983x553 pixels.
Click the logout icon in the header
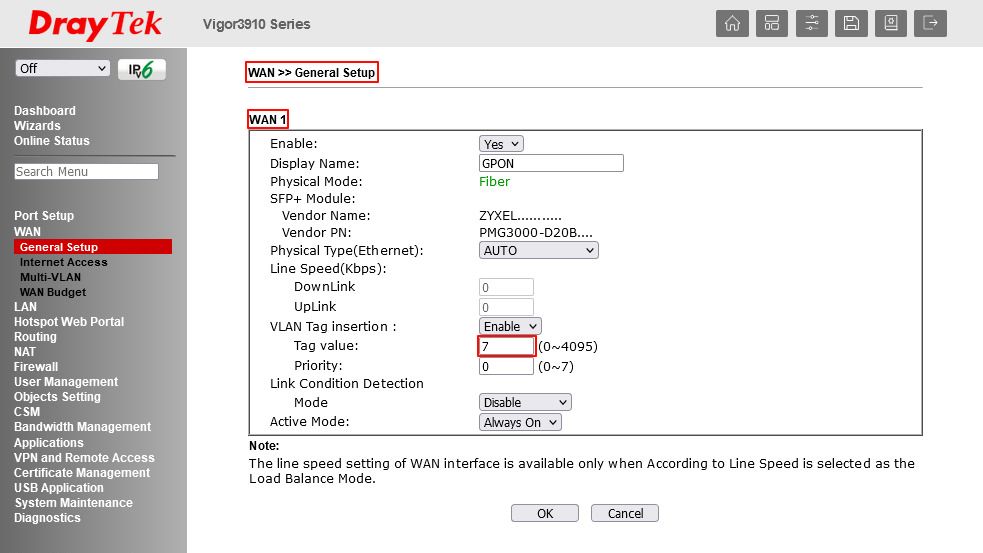(930, 24)
